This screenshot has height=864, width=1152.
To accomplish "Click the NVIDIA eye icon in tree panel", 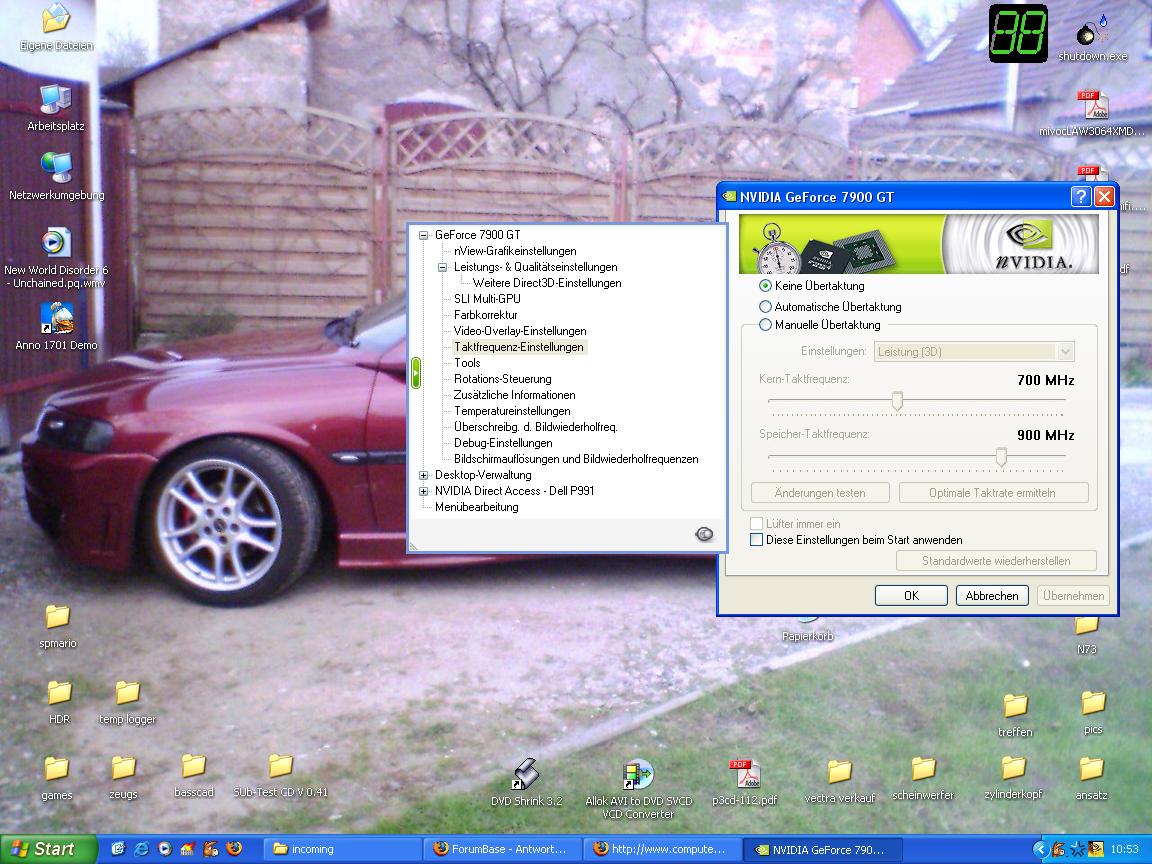I will coord(704,534).
